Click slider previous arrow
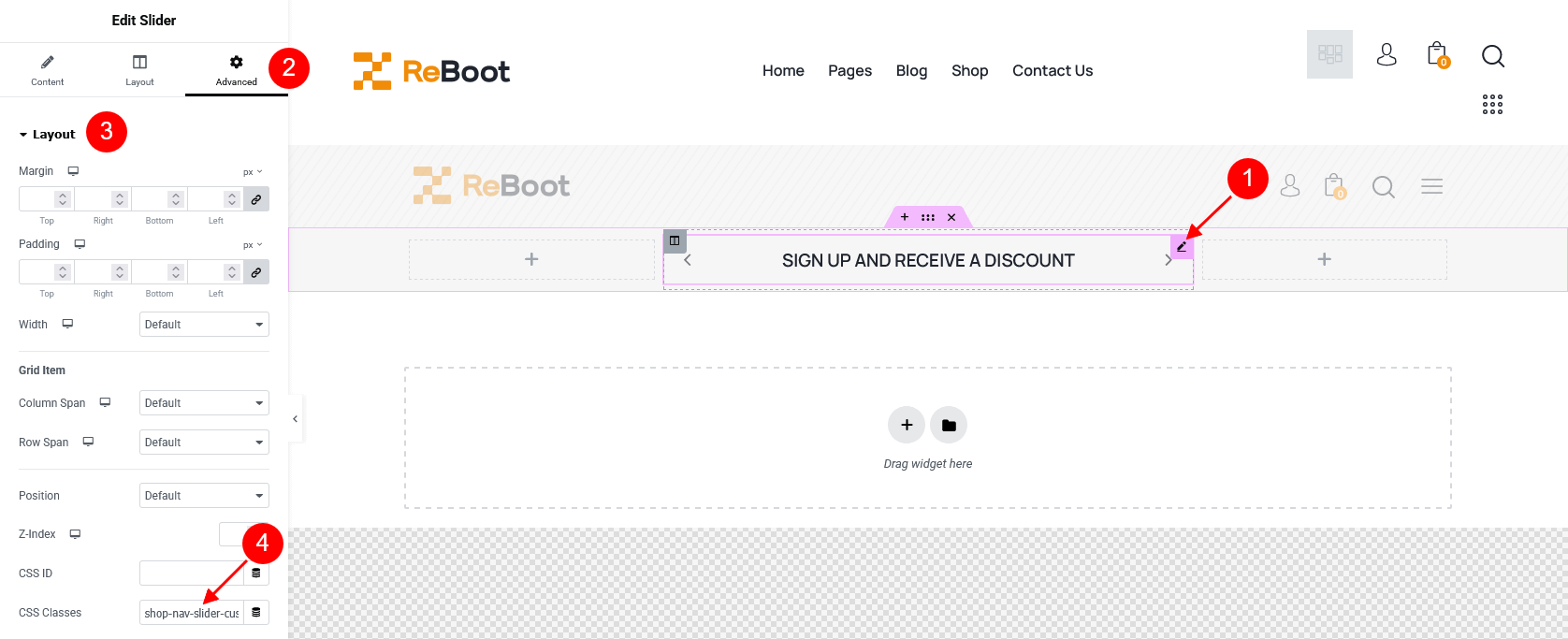 (687, 260)
